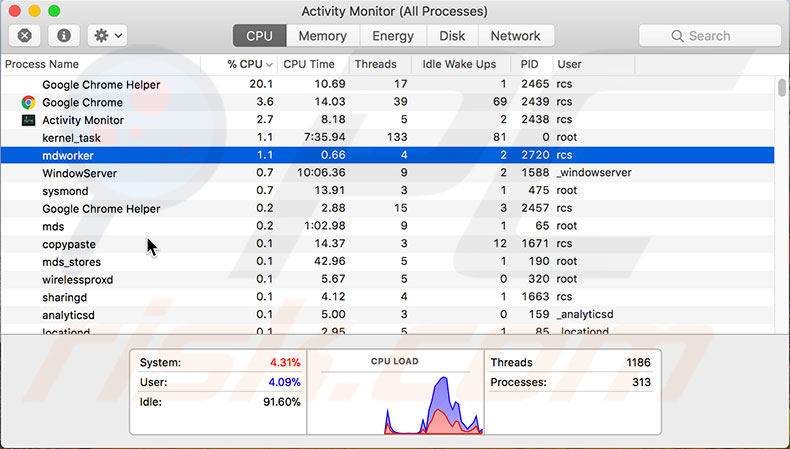The width and height of the screenshot is (790, 449).
Task: Select the mds process row
Action: (x=387, y=226)
